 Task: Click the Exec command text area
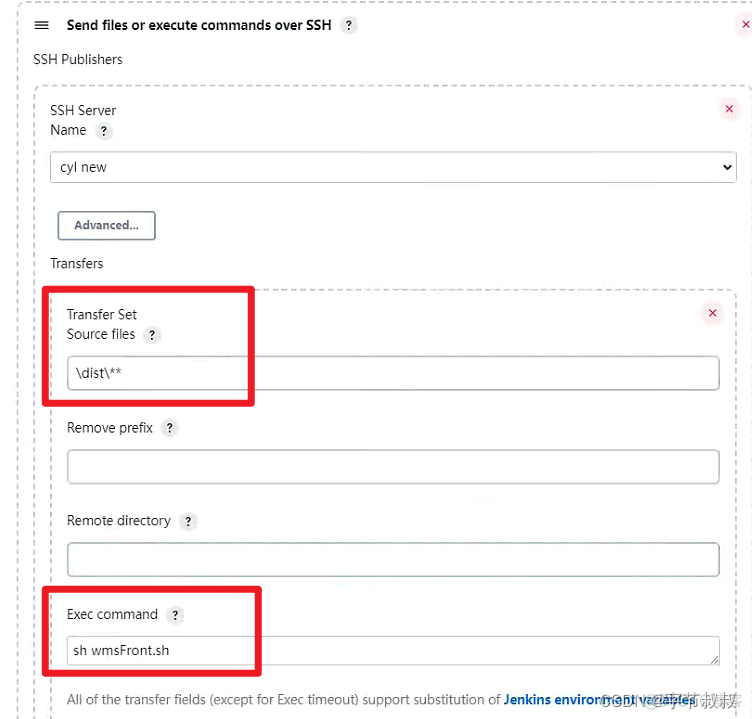tap(393, 650)
